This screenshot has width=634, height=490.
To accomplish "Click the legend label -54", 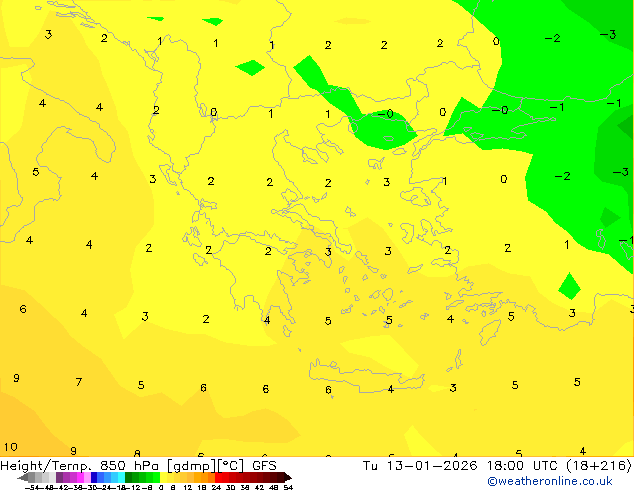I will click(x=32, y=487).
